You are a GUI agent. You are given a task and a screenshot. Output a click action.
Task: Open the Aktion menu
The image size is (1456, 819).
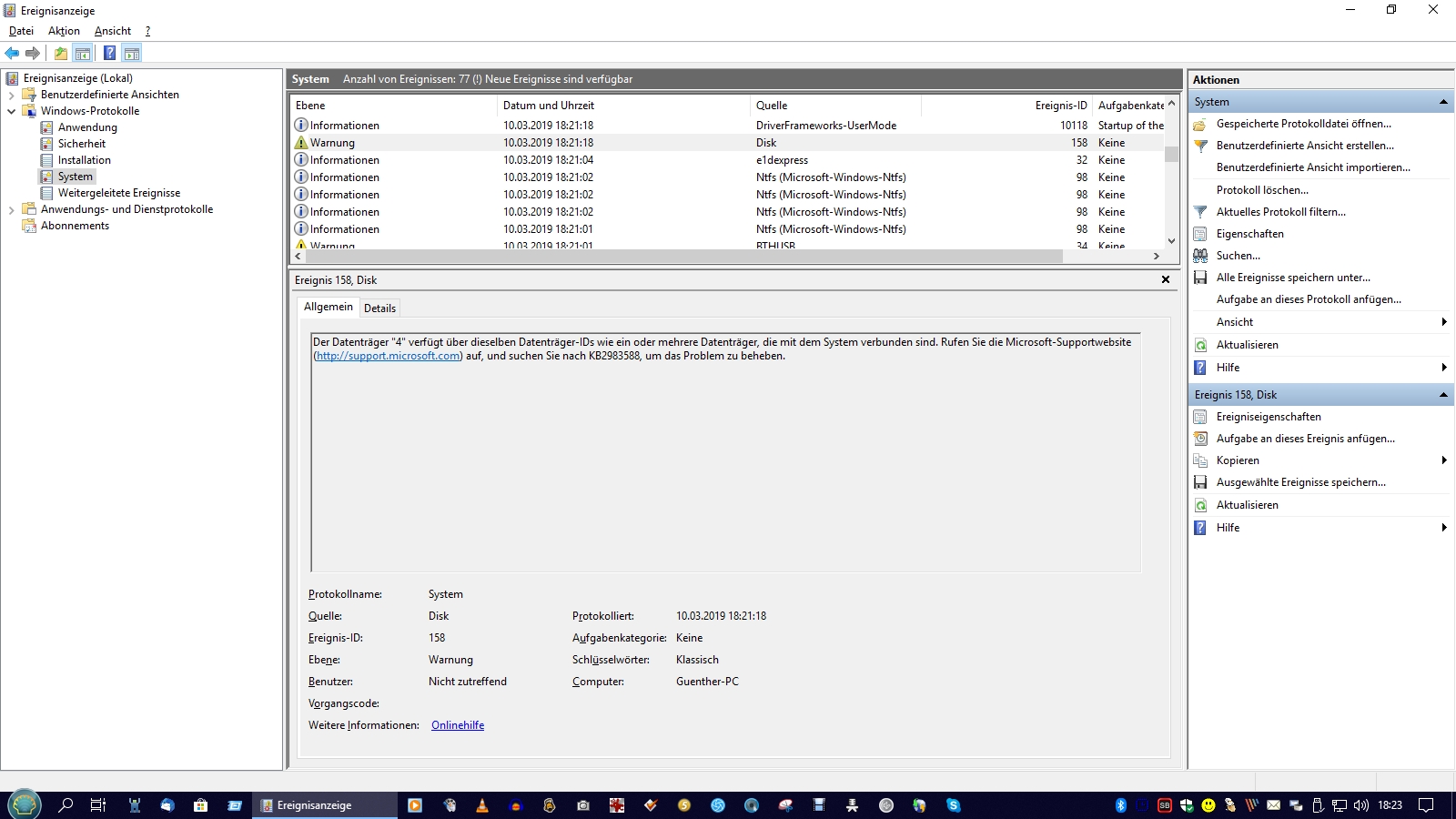click(64, 31)
